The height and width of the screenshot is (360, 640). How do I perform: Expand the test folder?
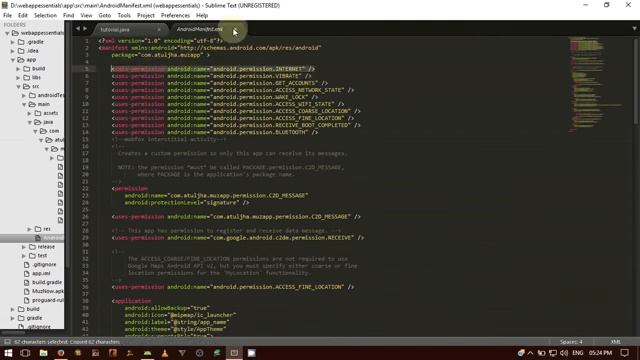click(24, 256)
